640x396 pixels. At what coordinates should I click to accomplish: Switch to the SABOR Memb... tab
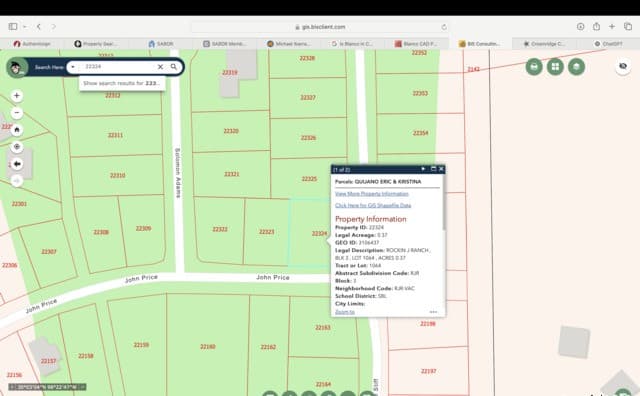point(224,44)
